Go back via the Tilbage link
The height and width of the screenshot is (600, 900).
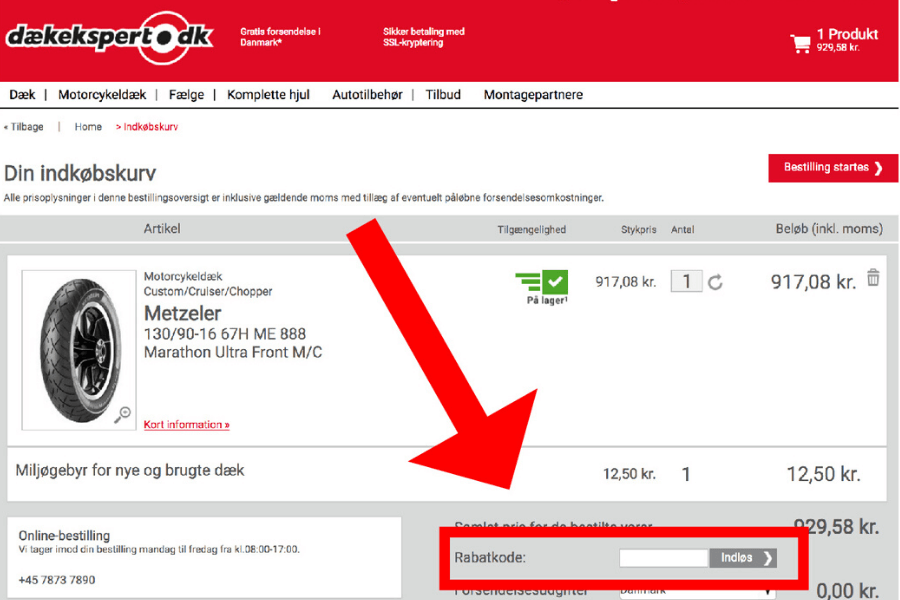[x=24, y=127]
